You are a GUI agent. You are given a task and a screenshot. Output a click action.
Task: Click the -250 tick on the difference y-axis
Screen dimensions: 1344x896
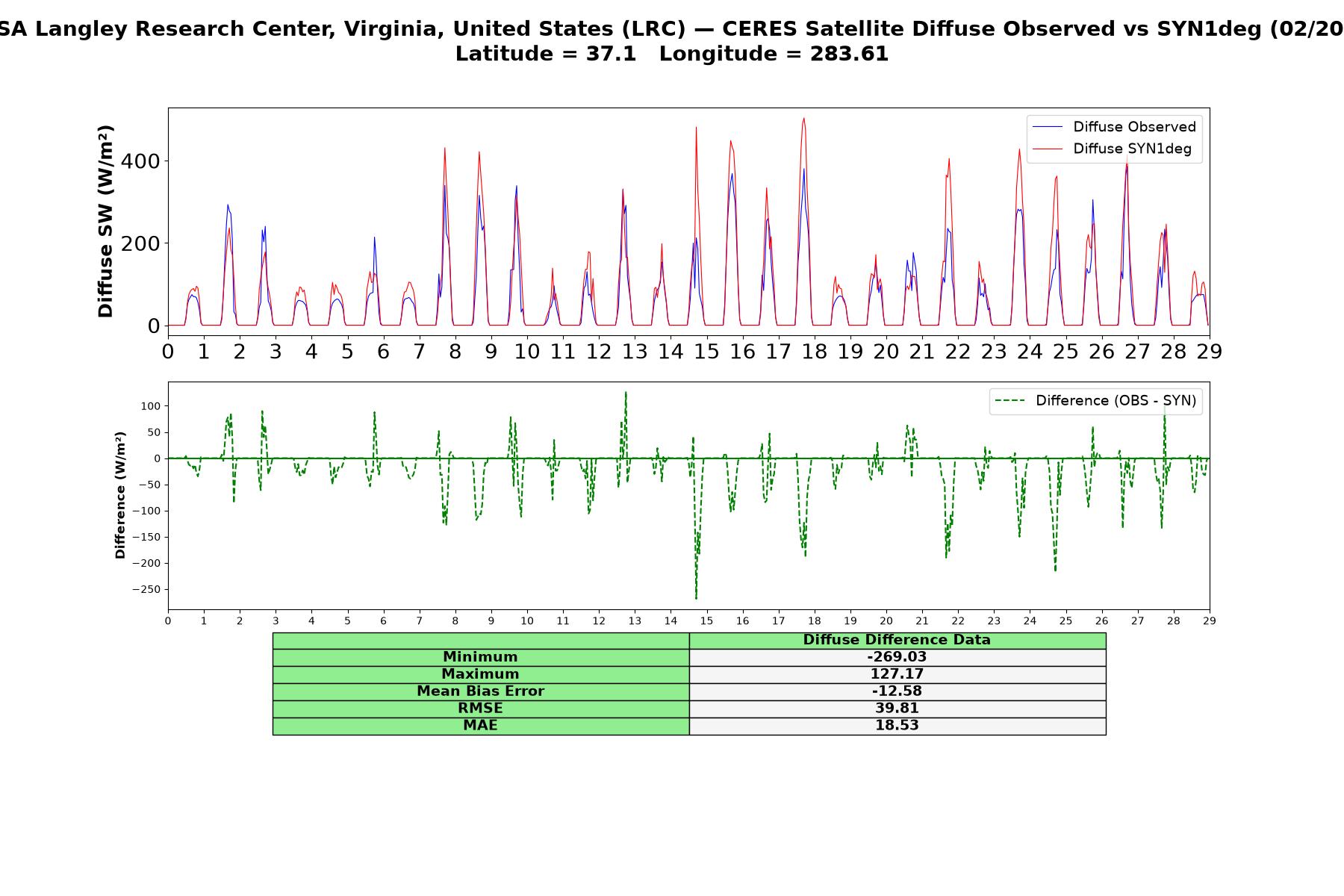(146, 590)
